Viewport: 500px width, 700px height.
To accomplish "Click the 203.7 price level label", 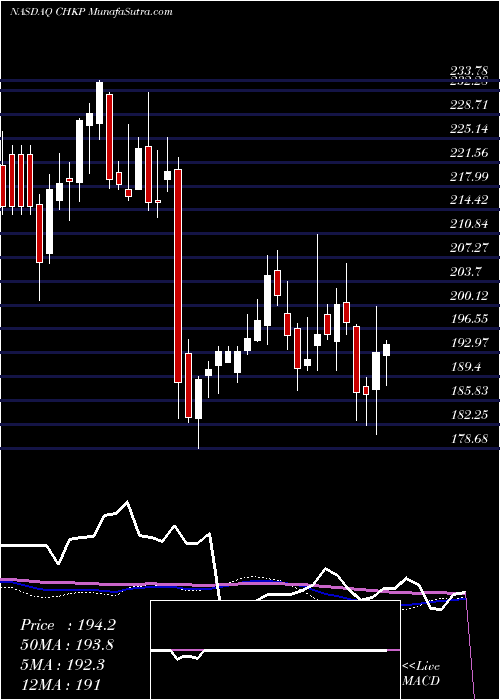I will 466,271.
